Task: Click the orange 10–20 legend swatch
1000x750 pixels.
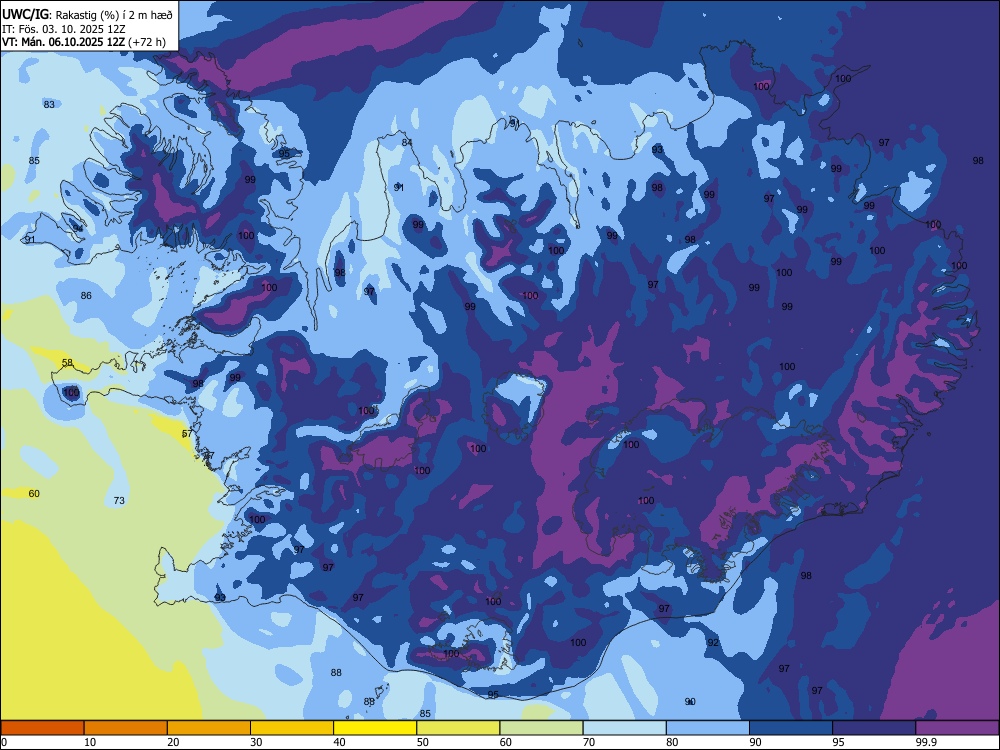Action: pyautogui.click(x=126, y=728)
